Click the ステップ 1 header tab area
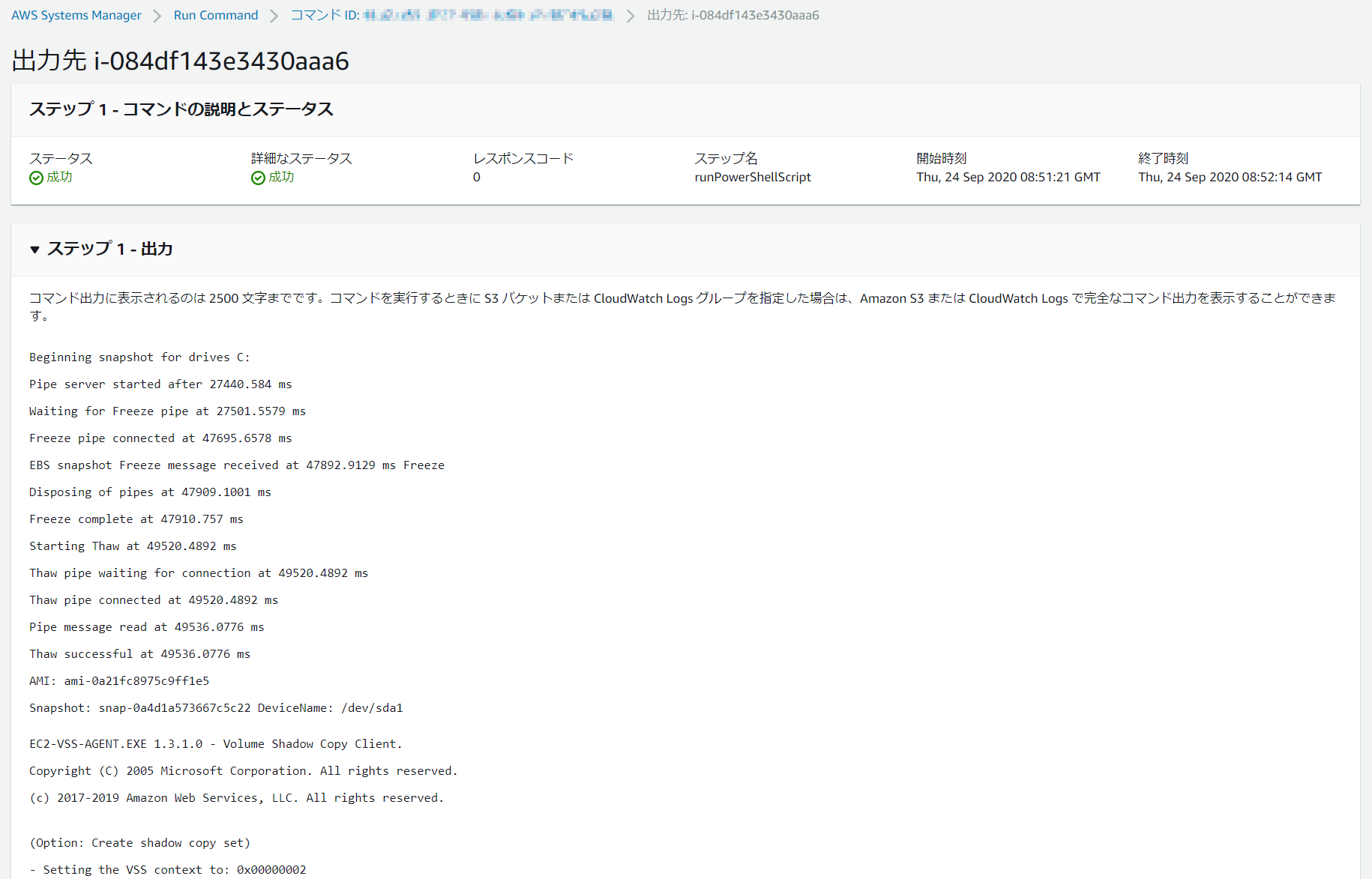Screen dimensions: 1372x879 pos(181,109)
